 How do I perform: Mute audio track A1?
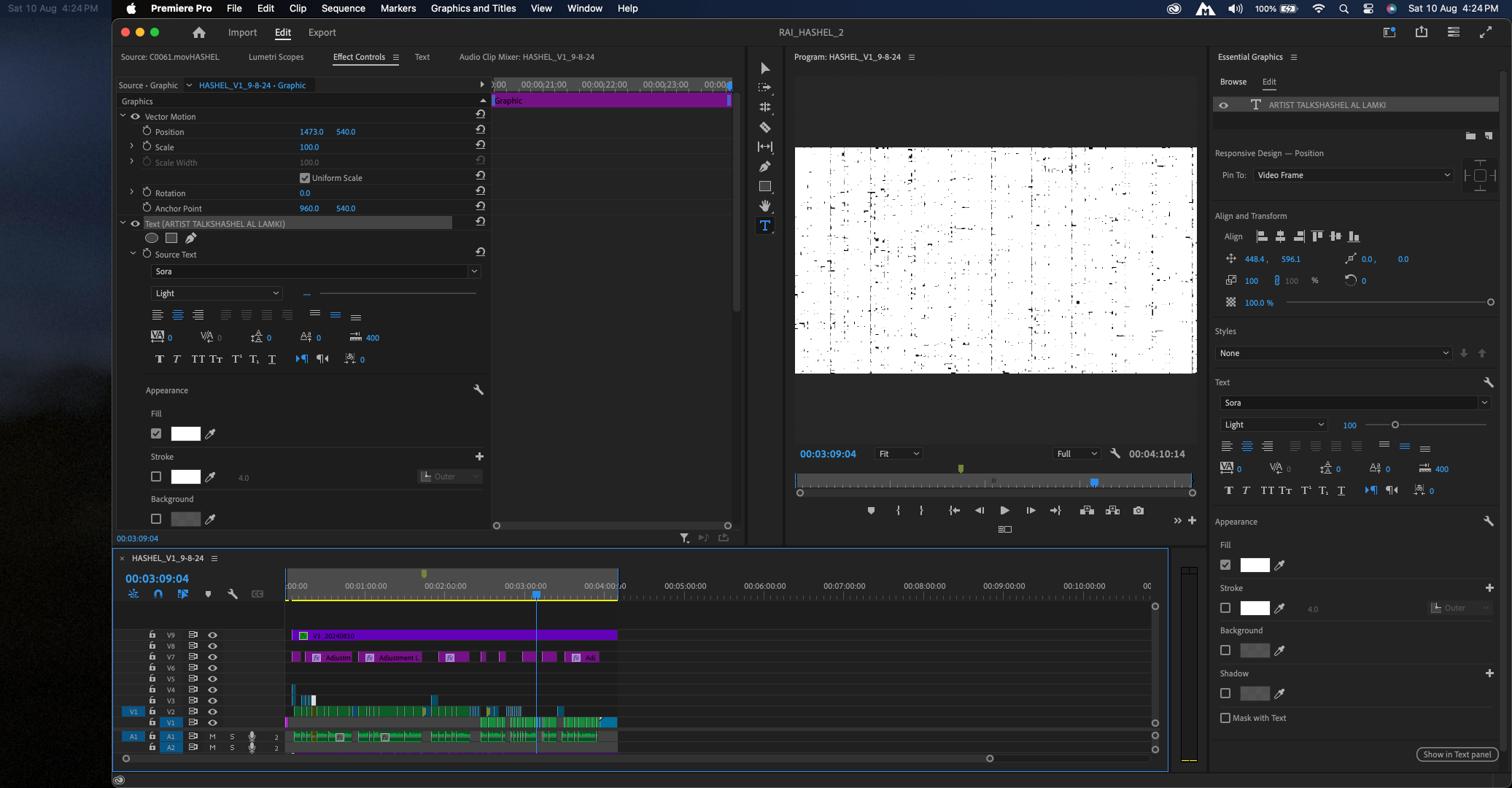212,736
